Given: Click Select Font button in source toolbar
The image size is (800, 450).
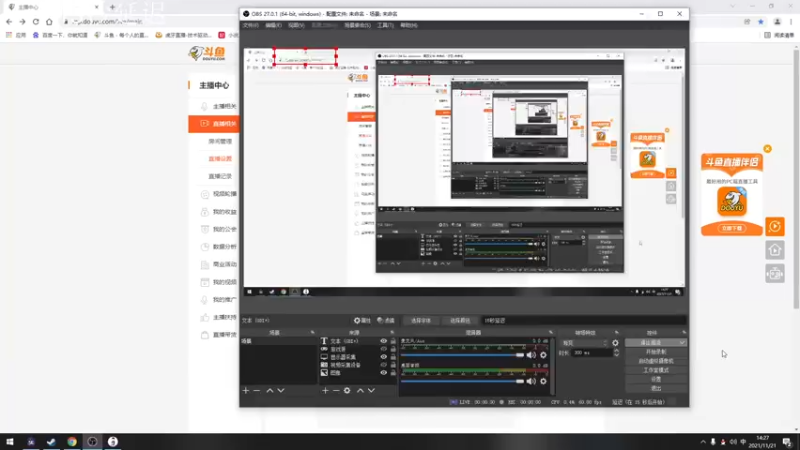Looking at the screenshot, I should point(421,320).
